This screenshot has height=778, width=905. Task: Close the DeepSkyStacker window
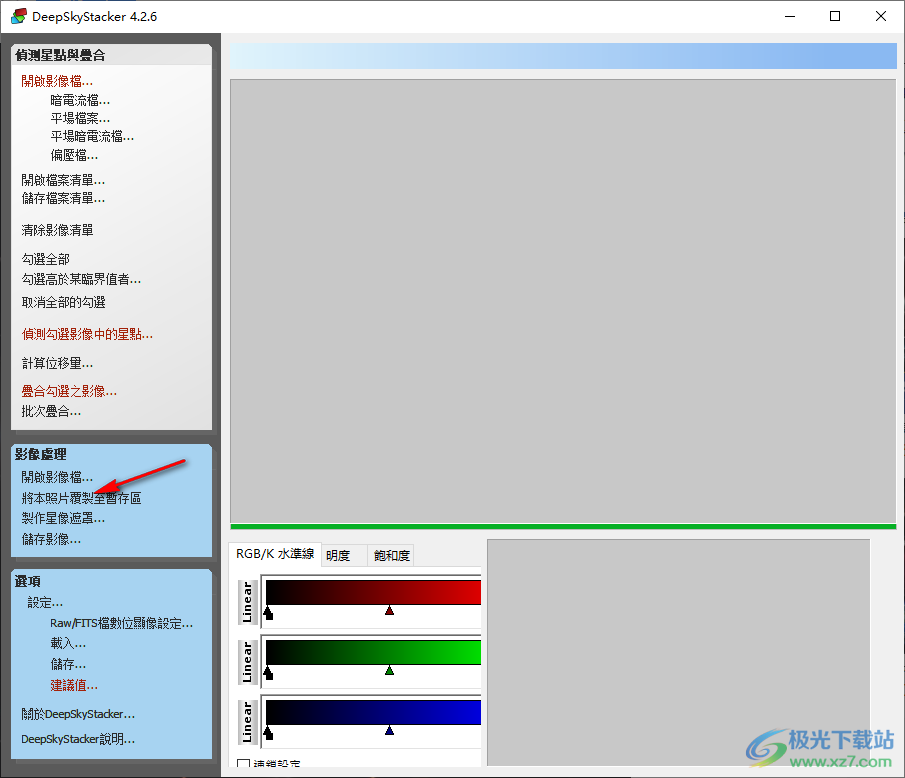click(x=881, y=16)
